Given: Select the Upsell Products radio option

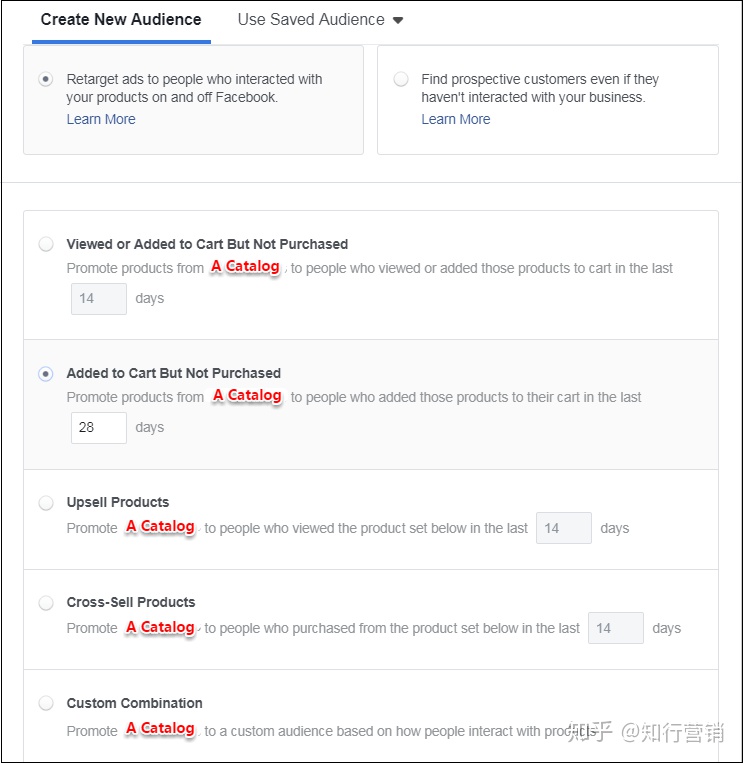Looking at the screenshot, I should click(46, 503).
